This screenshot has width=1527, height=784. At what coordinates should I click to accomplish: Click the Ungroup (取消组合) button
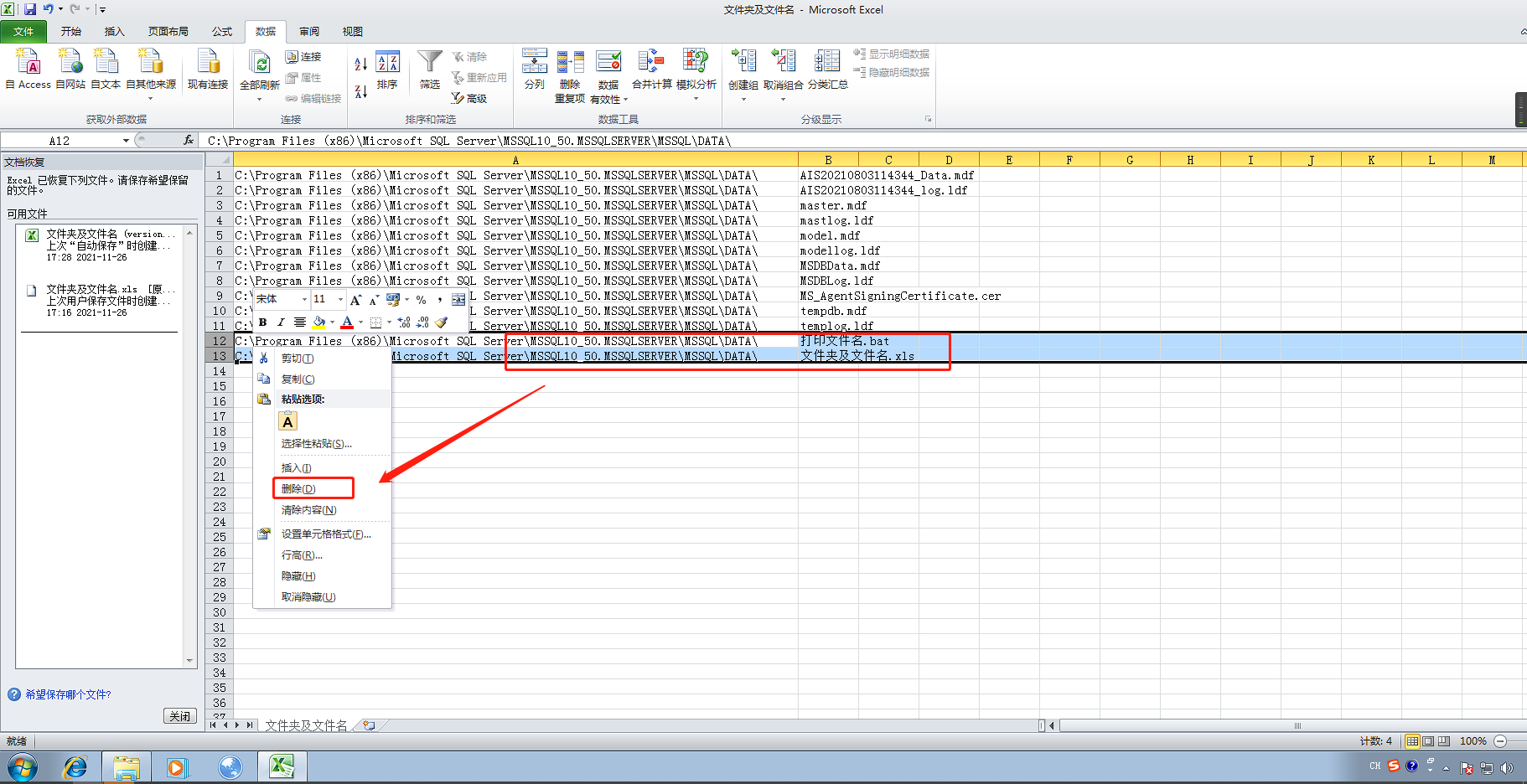(784, 74)
